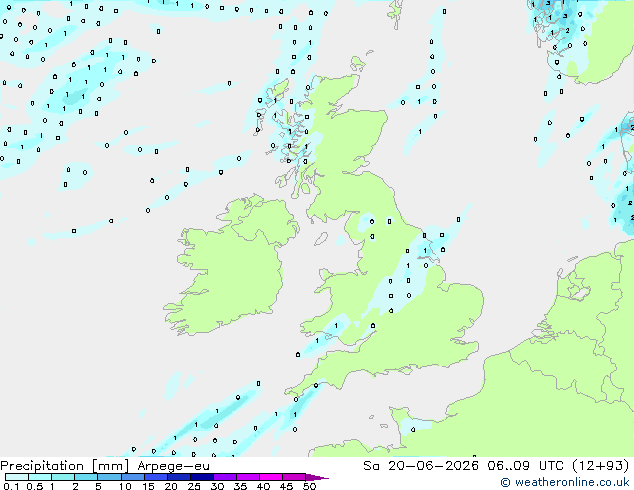
Task: Click the 35–40 mm violet legend swatch
Action: pyautogui.click(x=248, y=477)
